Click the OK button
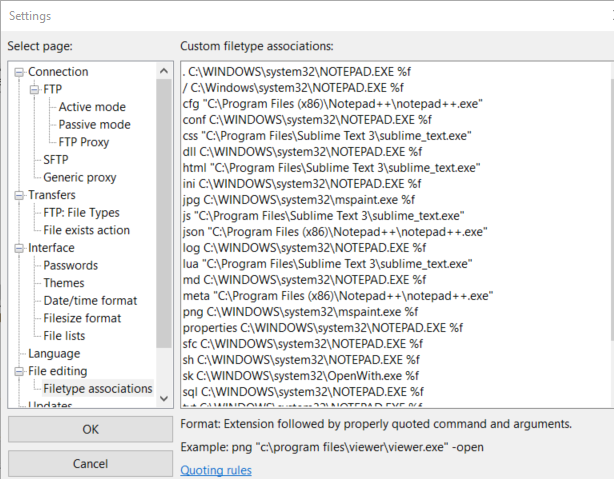Screen dimensions: 614x479 coord(90,429)
